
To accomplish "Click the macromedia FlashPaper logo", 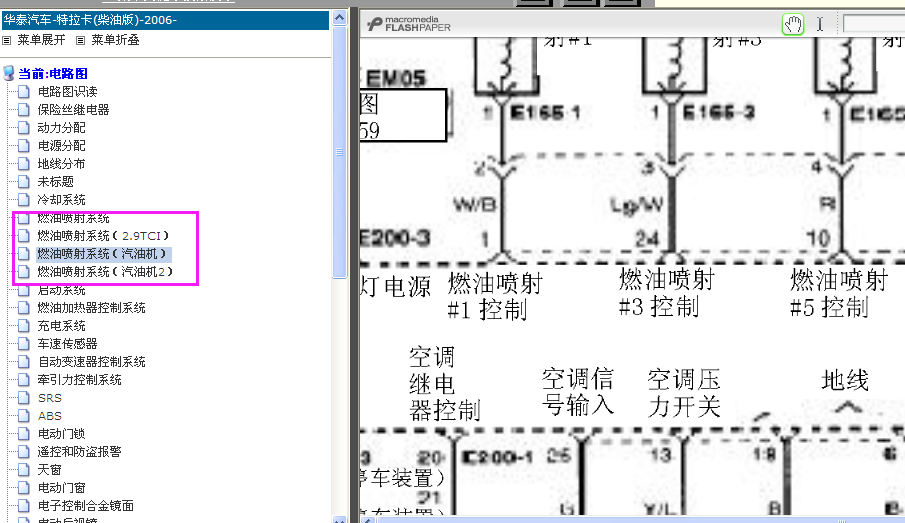I will click(409, 24).
